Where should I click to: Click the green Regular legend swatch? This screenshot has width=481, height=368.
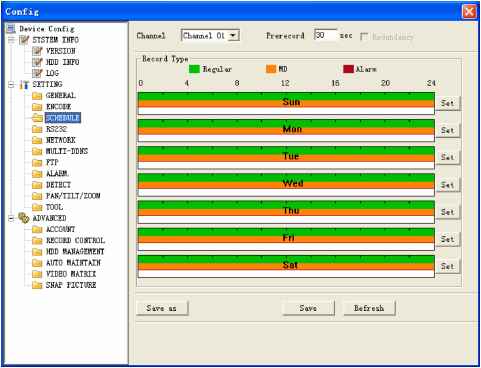194,69
